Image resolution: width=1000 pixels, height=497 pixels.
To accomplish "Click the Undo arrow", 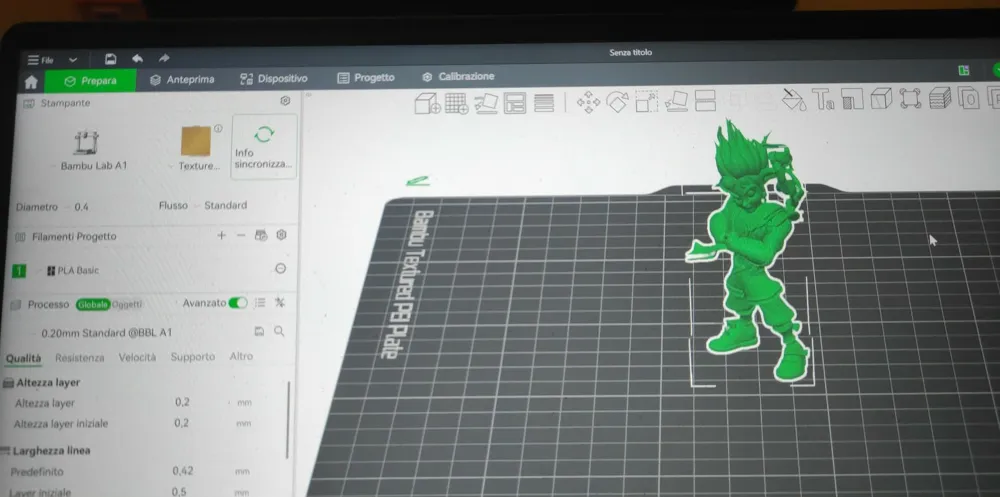I will (137, 59).
